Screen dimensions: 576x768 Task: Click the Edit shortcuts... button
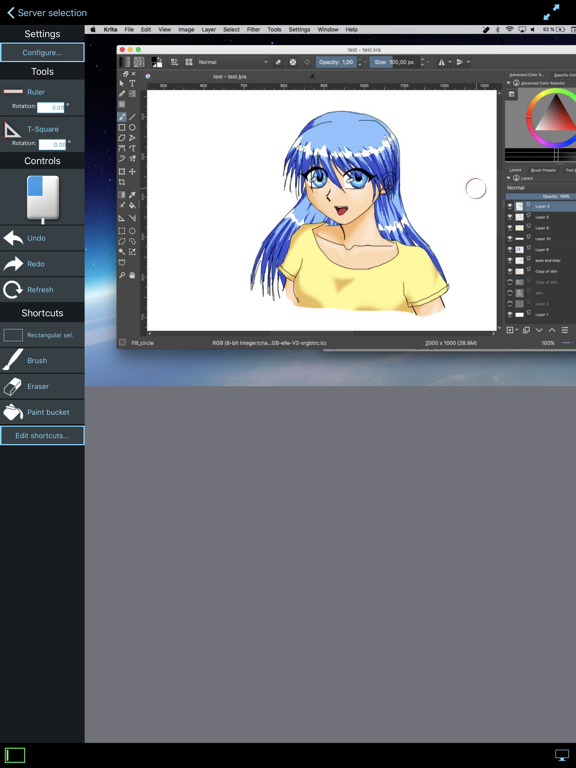pyautogui.click(x=42, y=435)
